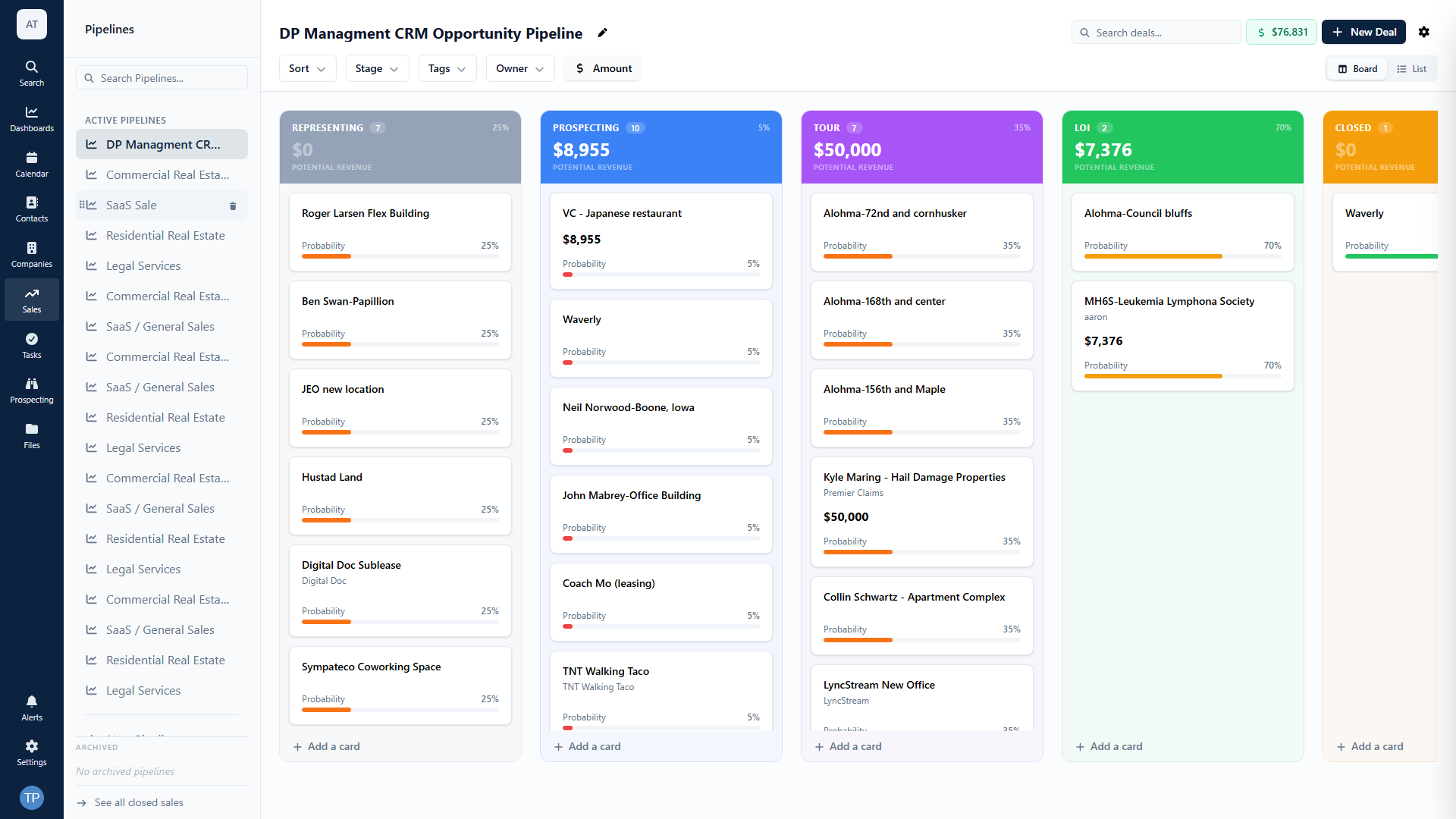Focus the Search Pipelines field
1456x819 pixels.
[x=162, y=78]
